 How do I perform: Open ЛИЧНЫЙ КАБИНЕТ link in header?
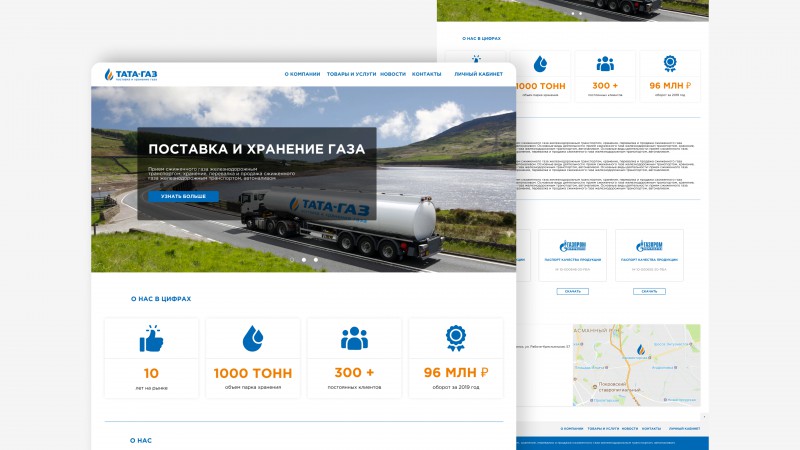coord(478,74)
